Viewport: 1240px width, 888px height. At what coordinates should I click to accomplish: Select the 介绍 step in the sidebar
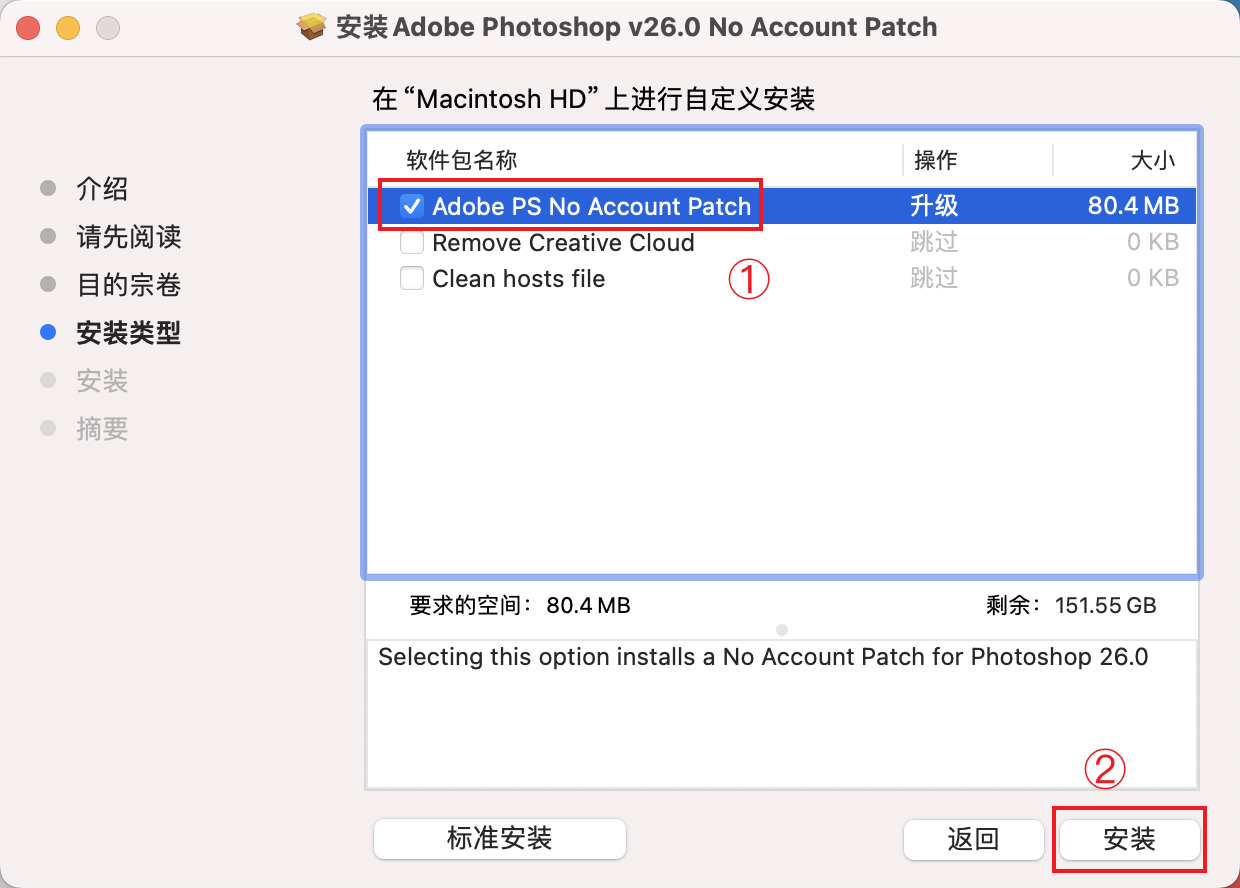(102, 189)
